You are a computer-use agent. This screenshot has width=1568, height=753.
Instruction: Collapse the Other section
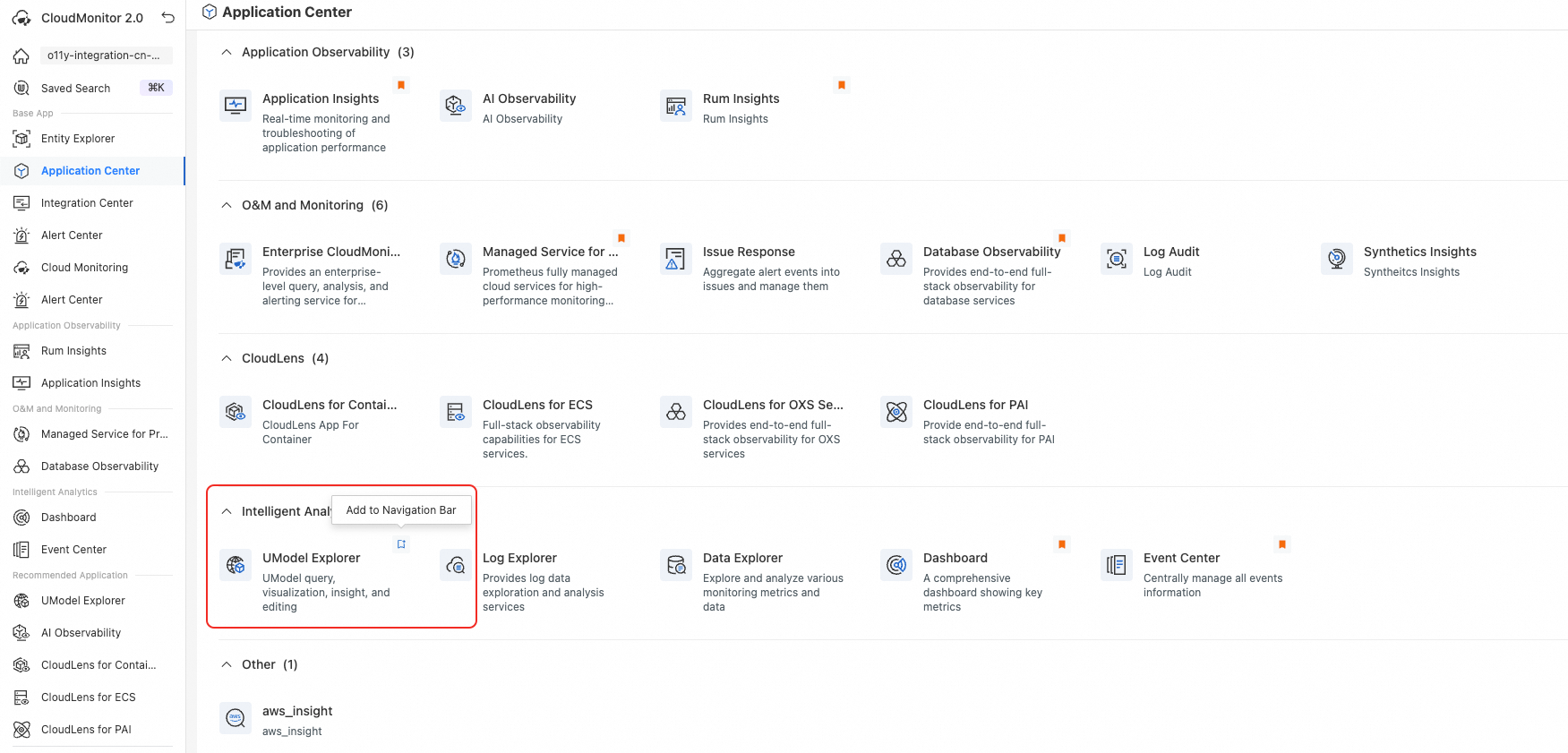(x=227, y=664)
